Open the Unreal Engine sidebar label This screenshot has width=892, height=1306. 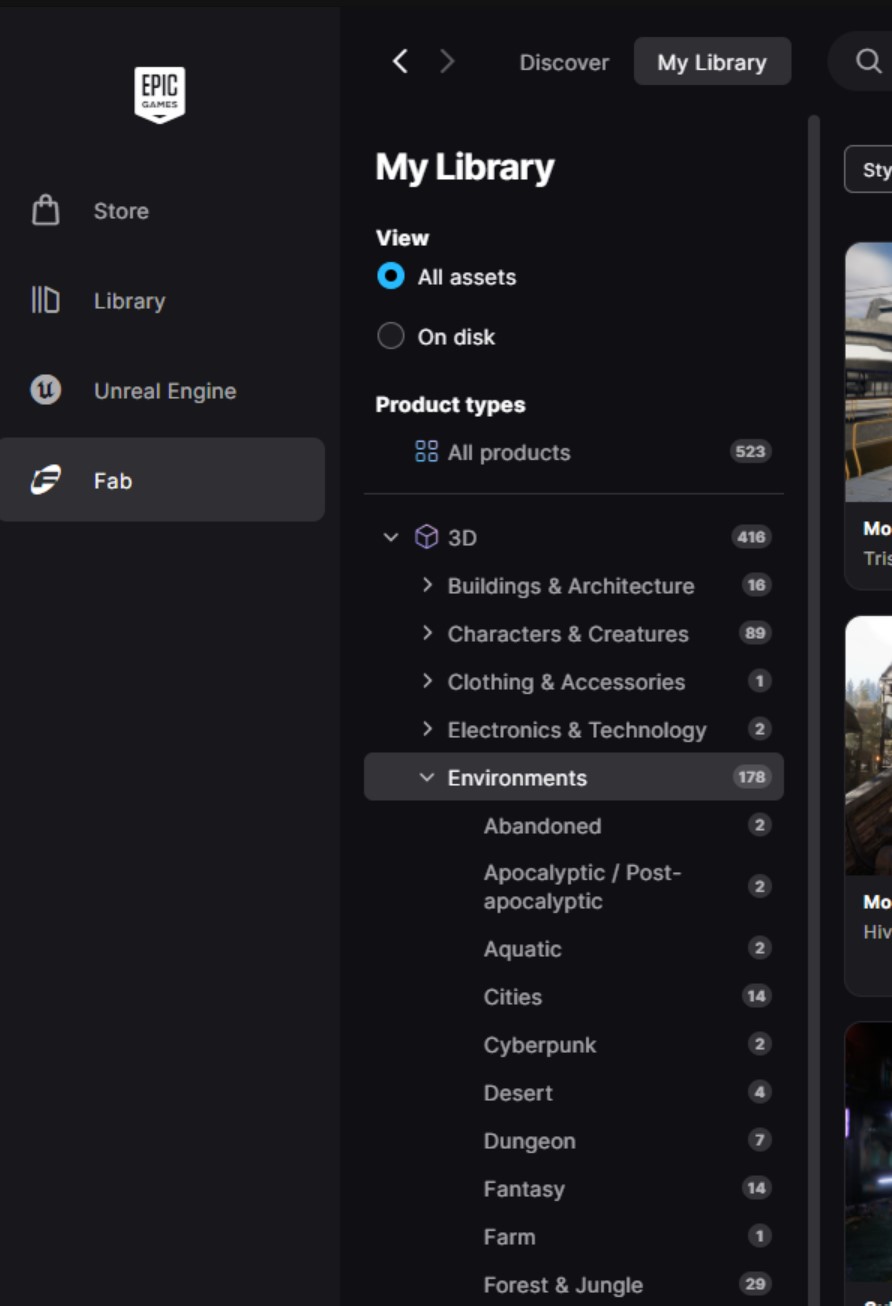click(x=165, y=391)
